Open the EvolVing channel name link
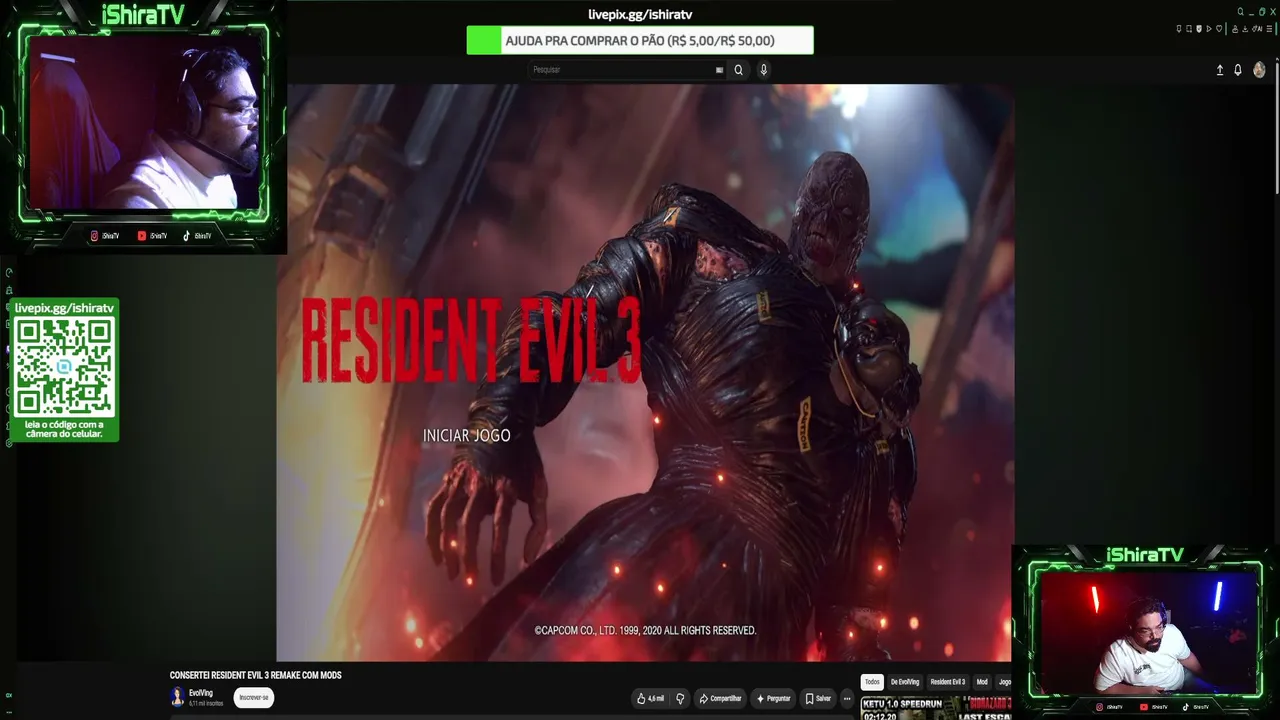The width and height of the screenshot is (1280, 720). 201,693
